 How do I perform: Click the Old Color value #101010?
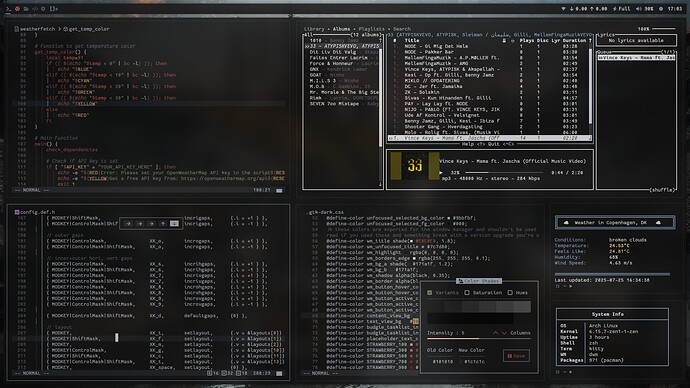(x=442, y=362)
